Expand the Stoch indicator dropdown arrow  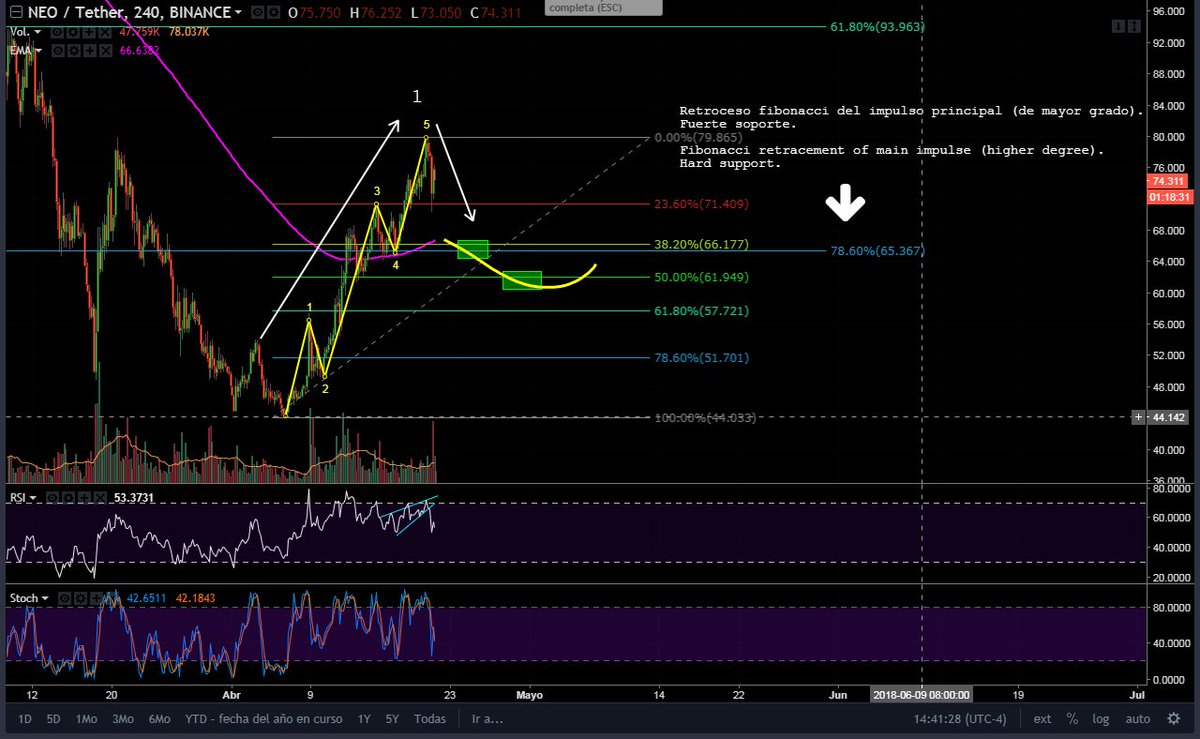(45, 598)
